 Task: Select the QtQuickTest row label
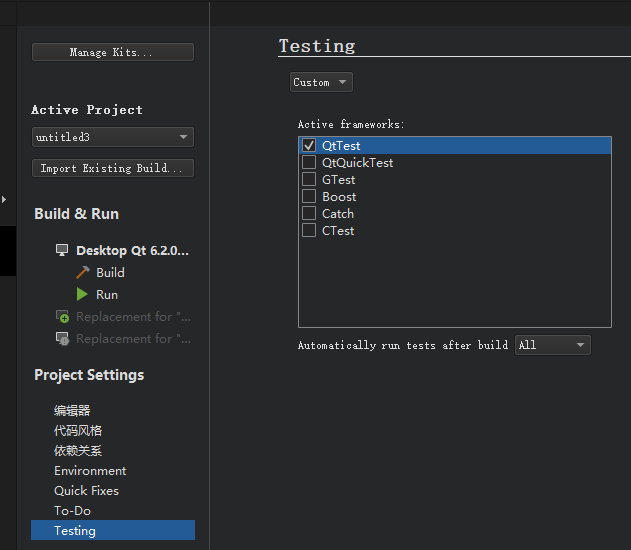click(357, 163)
